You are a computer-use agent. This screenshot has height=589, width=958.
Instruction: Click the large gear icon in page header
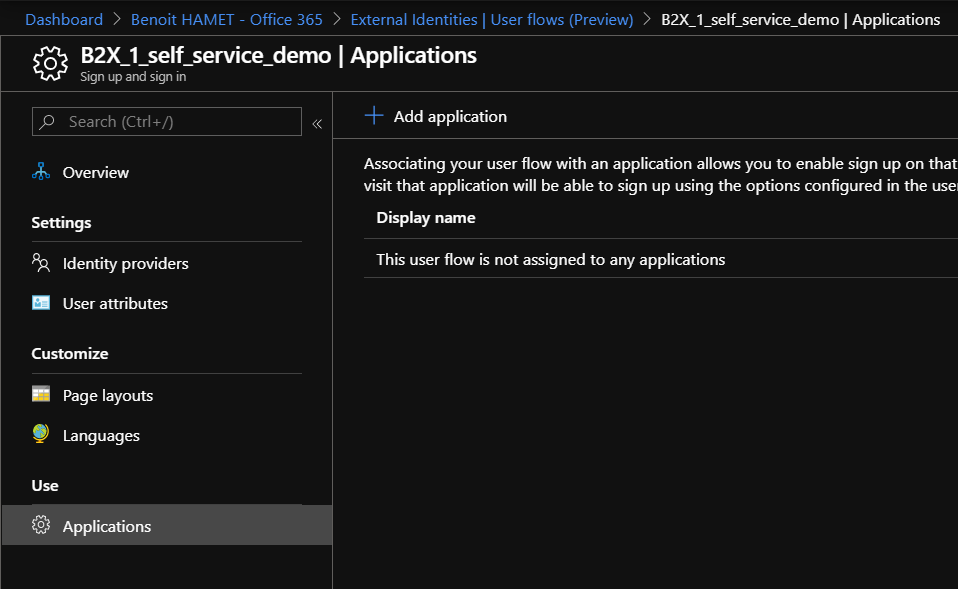50,64
